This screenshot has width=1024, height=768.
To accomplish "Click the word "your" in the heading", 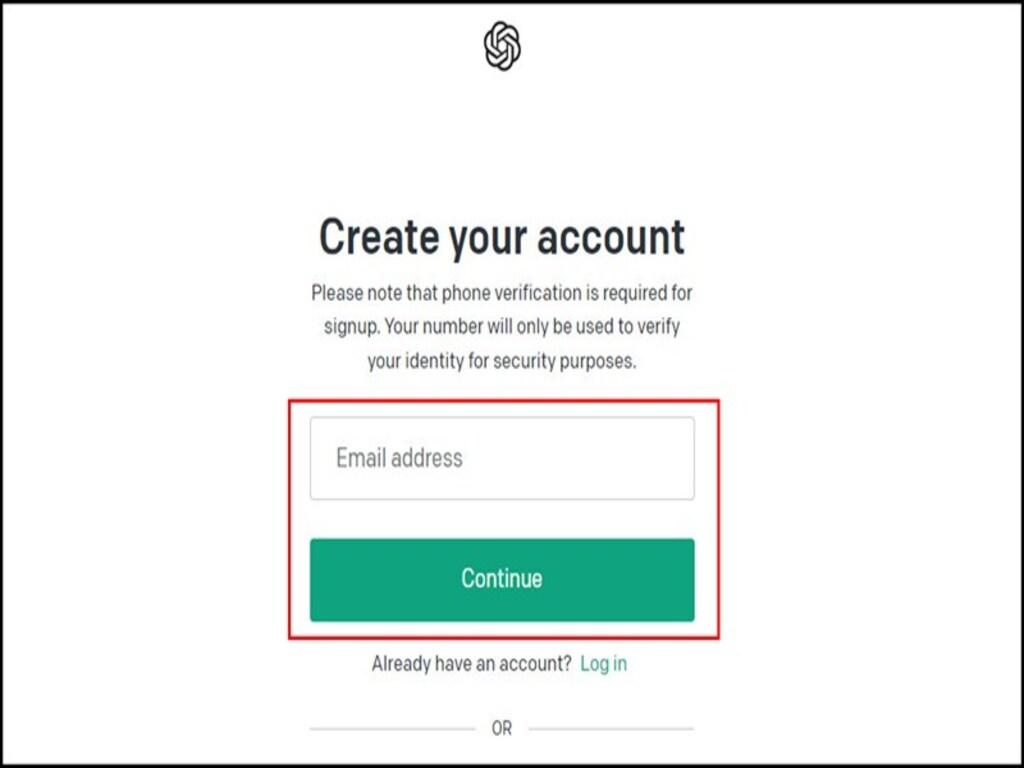I will (486, 238).
